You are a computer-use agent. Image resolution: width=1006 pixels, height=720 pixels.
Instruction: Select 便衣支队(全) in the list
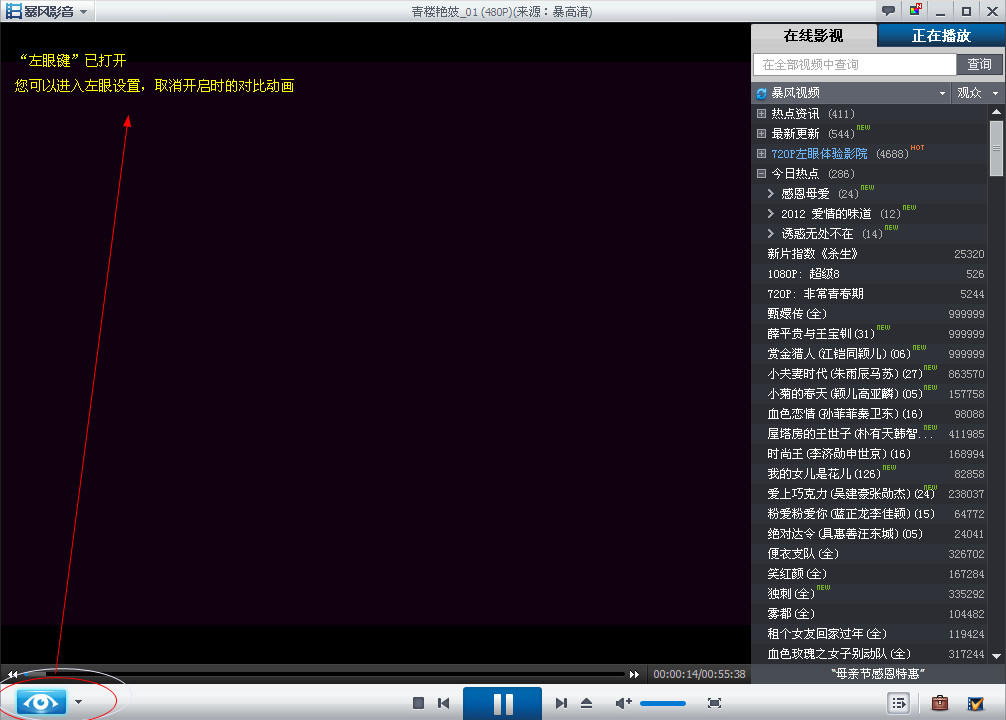tap(870, 553)
